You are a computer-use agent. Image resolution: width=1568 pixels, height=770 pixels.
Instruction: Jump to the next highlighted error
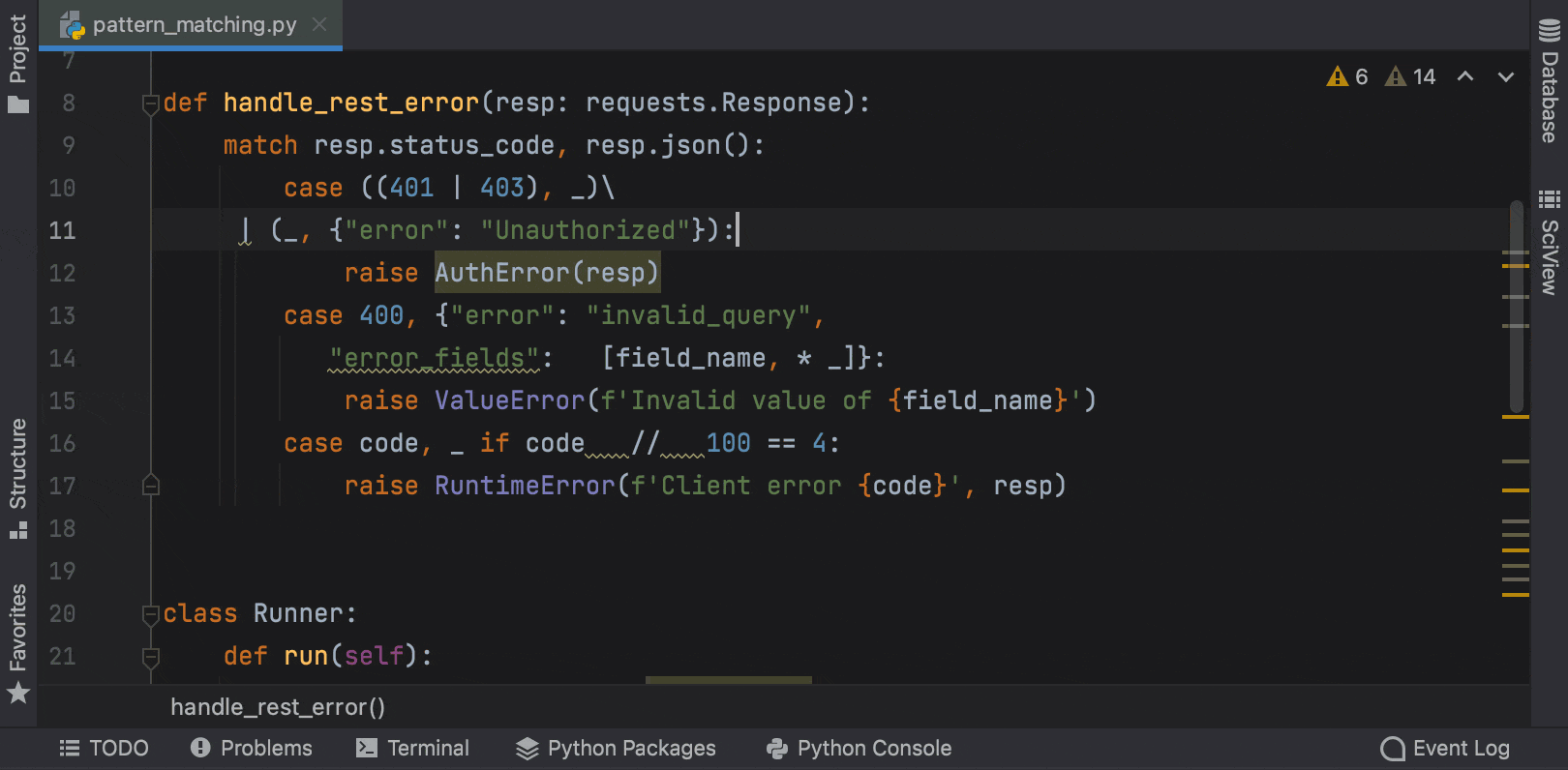pos(1506,76)
